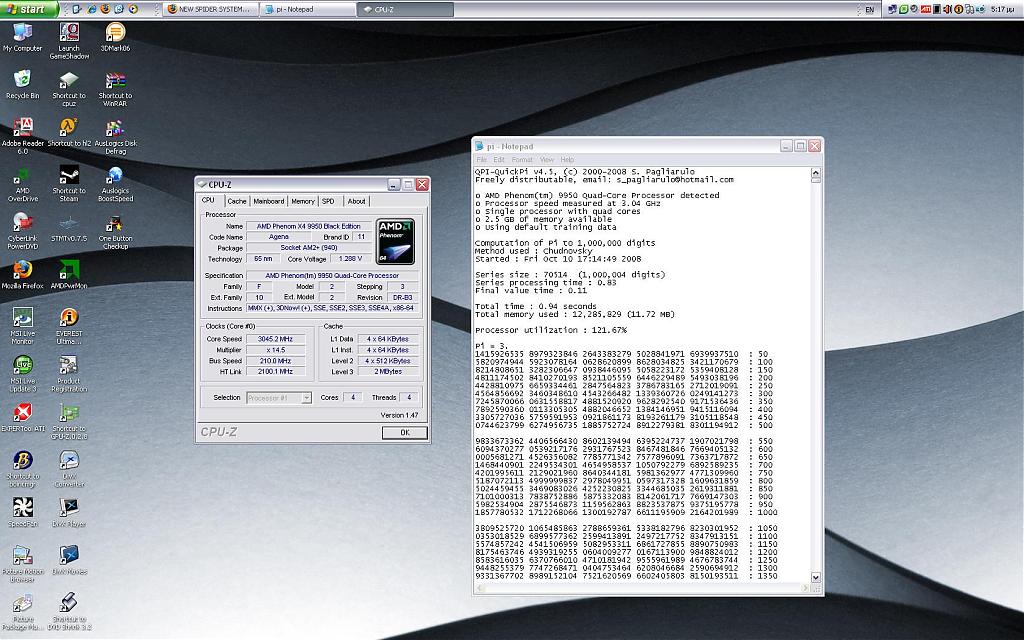
Task: Click OK in the CPU-Z window
Action: coord(404,432)
